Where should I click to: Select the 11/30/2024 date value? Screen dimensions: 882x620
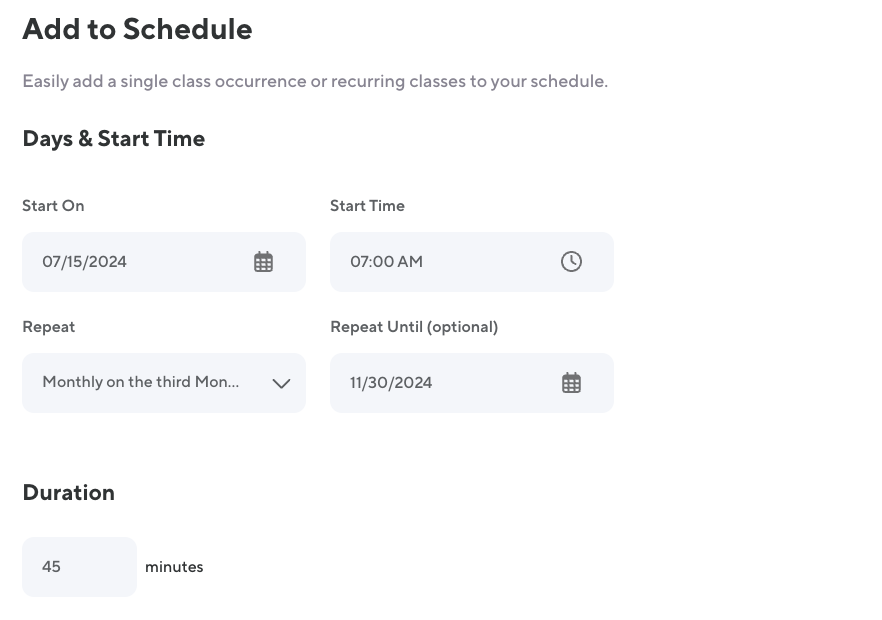point(391,383)
